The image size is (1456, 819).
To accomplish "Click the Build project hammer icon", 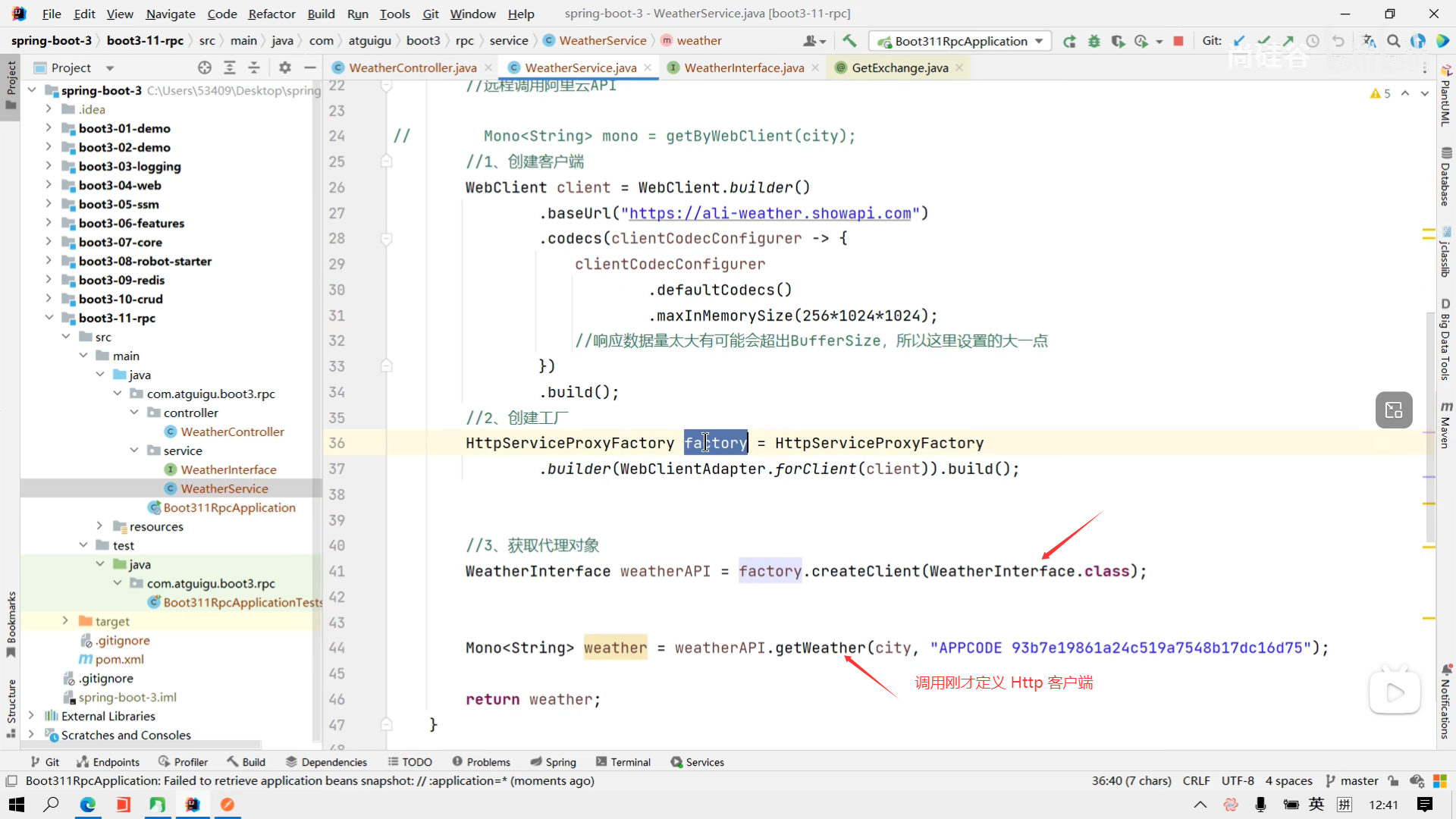I will click(849, 41).
